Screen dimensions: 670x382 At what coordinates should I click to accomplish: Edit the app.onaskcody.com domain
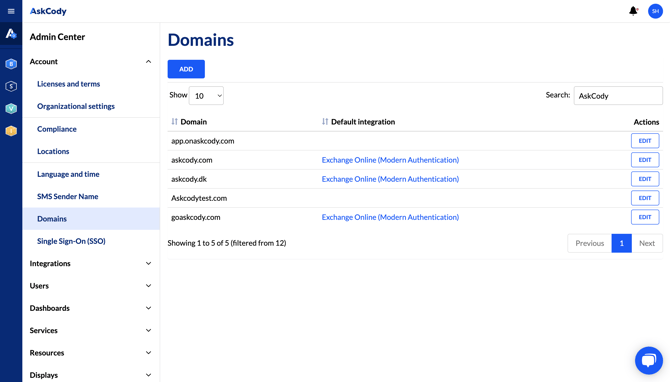(645, 141)
